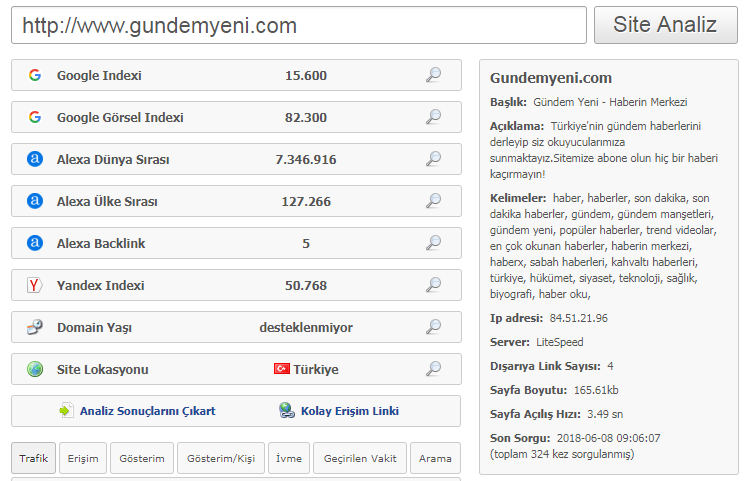Viewport: 745px width, 481px height.
Task: Click Google Görsel Indexi value 82.300
Action: (306, 117)
